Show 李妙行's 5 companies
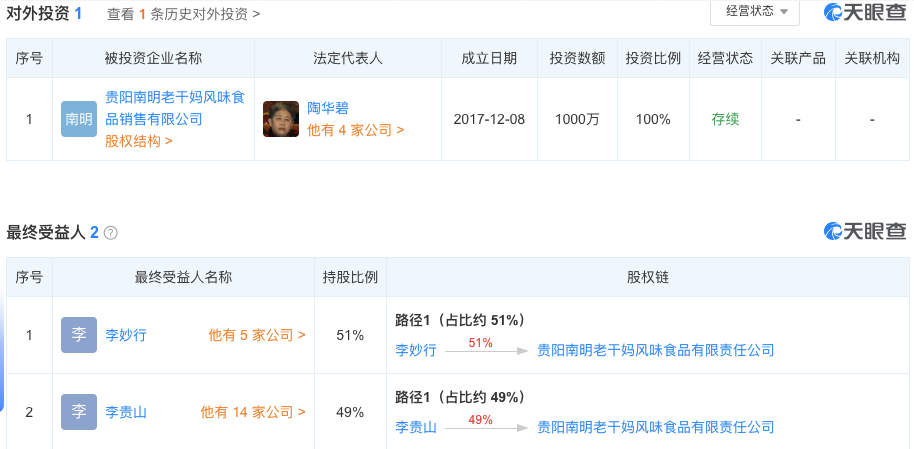The image size is (914, 449). (257, 336)
